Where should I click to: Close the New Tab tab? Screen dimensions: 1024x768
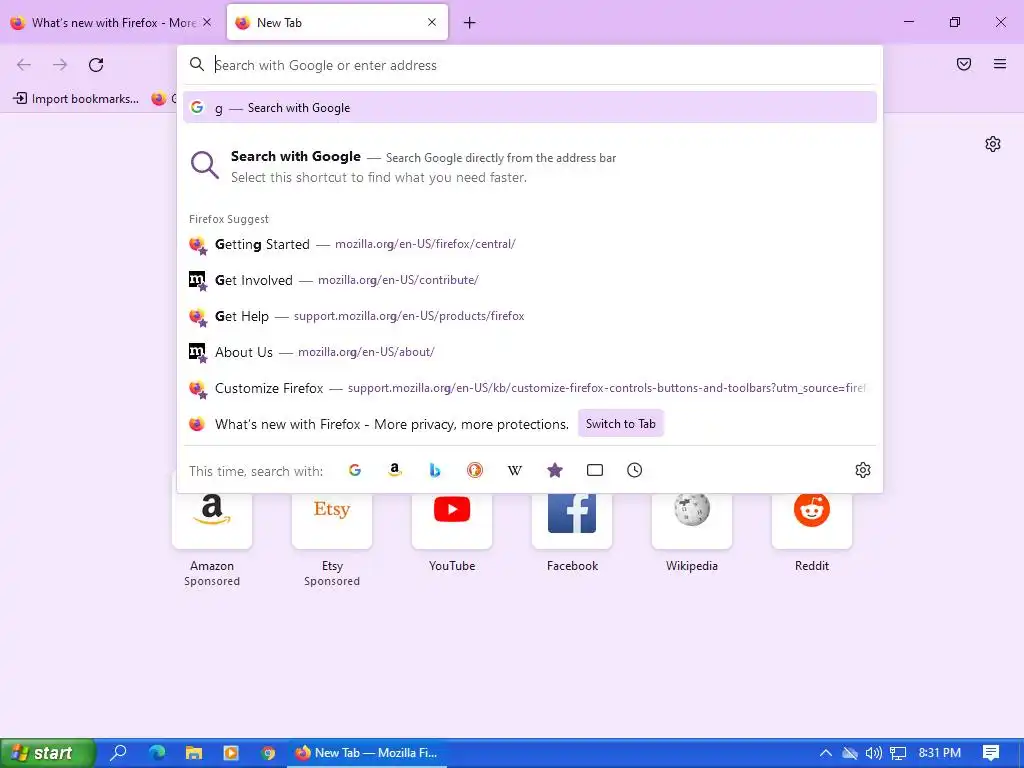[432, 22]
